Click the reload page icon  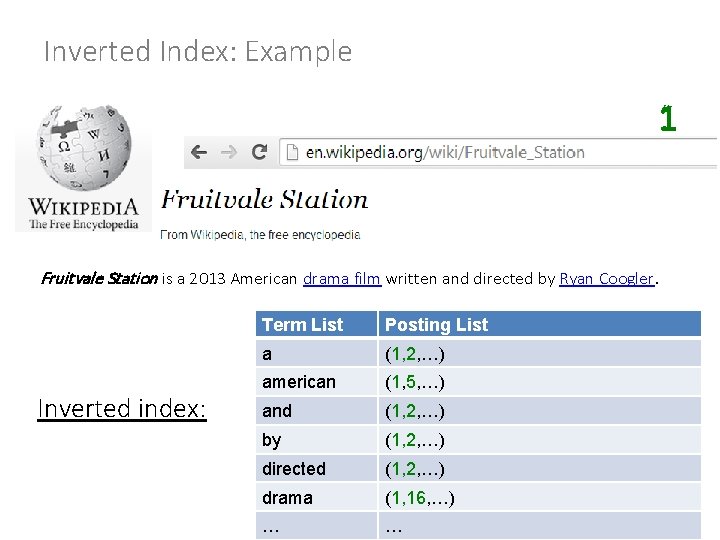point(259,152)
